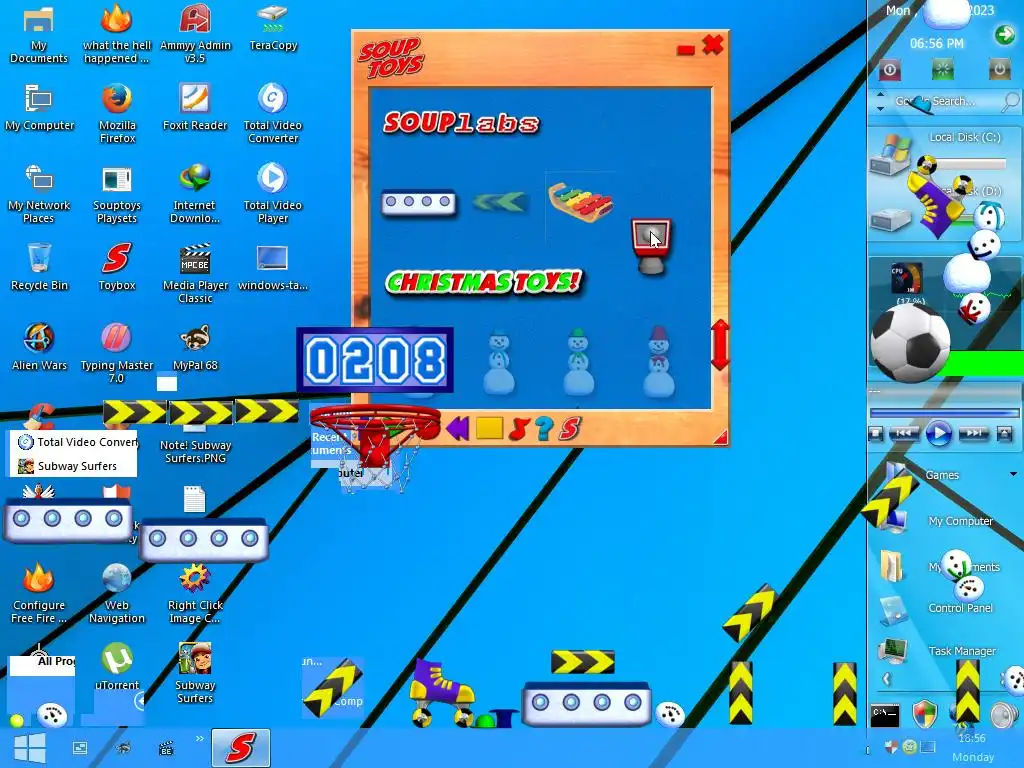The height and width of the screenshot is (768, 1024).
Task: Click the roller skate toy on desktop
Action: pyautogui.click(x=442, y=693)
